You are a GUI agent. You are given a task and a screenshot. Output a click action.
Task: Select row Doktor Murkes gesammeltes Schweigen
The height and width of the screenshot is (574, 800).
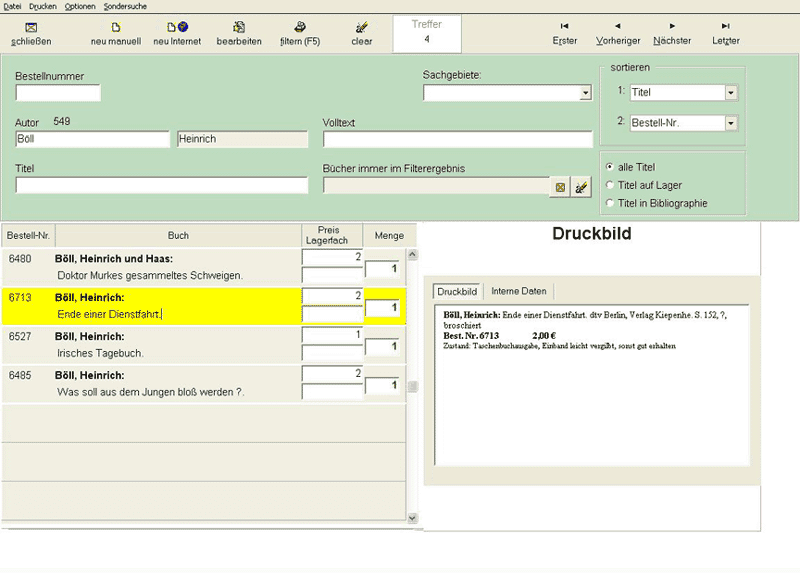click(204, 267)
